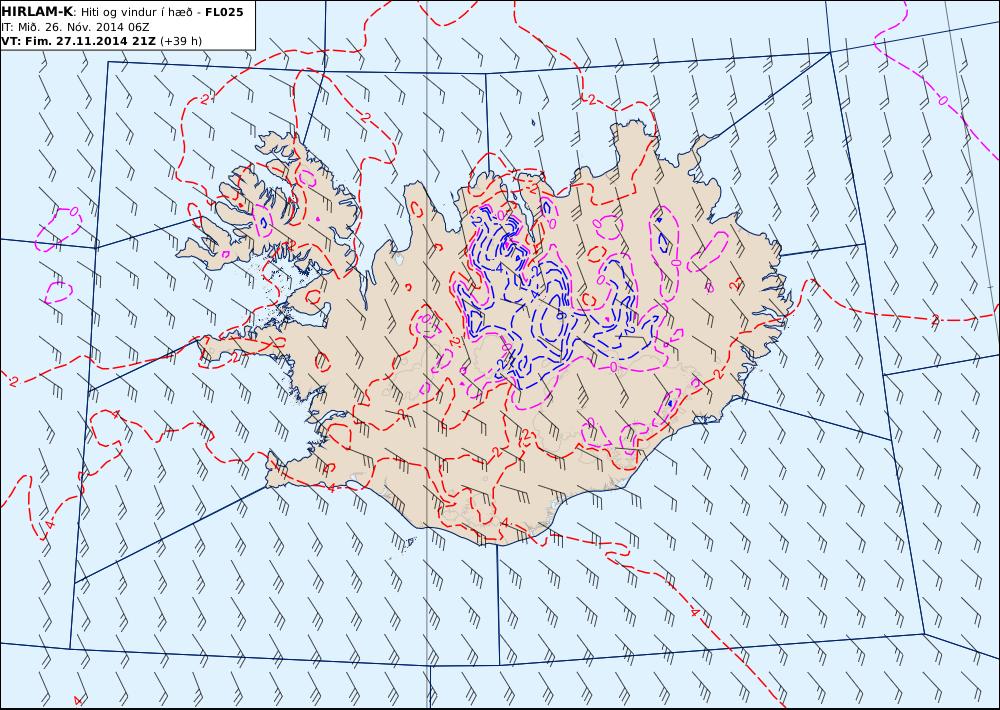This screenshot has width=1000, height=710.
Task: Click the text "Hiti og vindur í hæð"
Action: [x=136, y=12]
